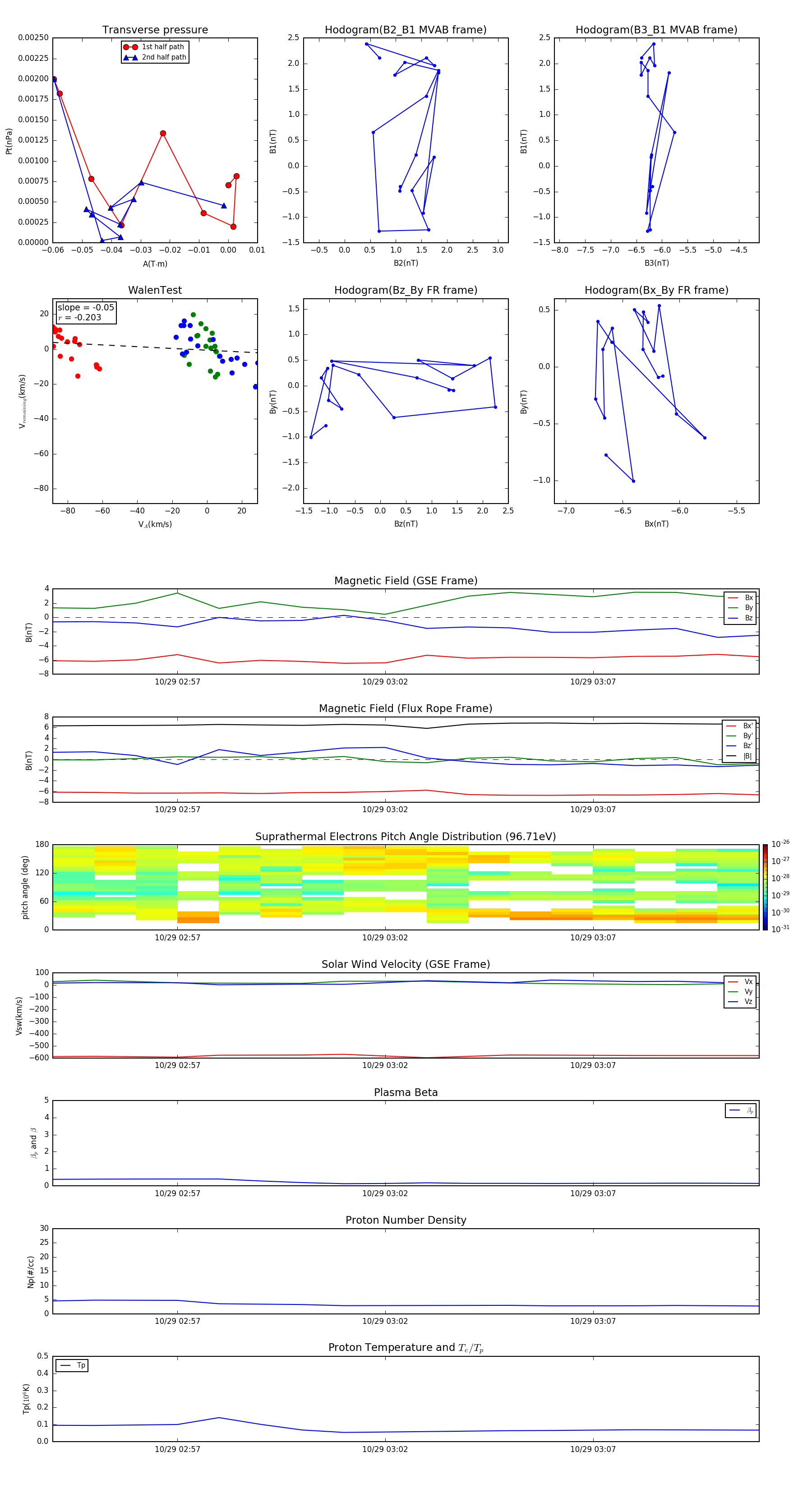Select the "slope = -0.05" annotation
The height and width of the screenshot is (1489, 812).
[x=86, y=308]
